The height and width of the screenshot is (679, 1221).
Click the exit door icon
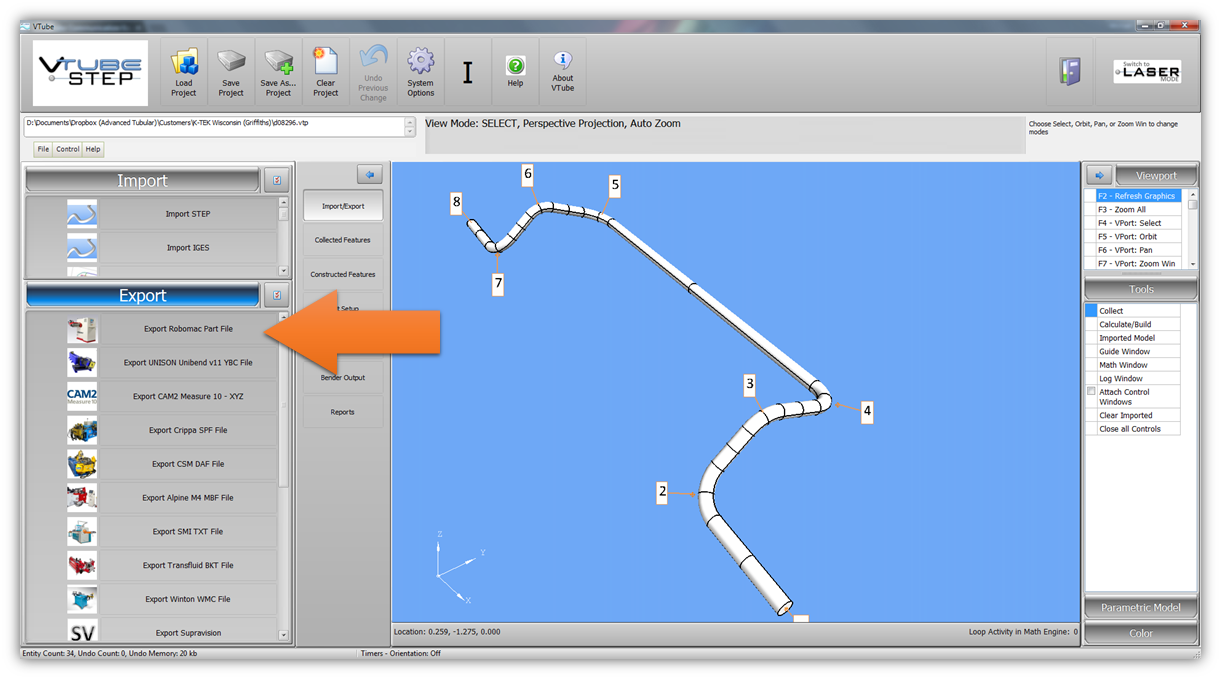pos(1069,72)
